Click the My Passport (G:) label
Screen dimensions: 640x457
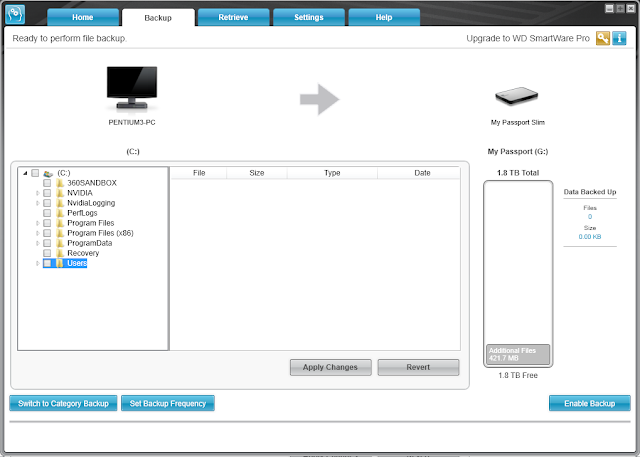click(x=518, y=151)
